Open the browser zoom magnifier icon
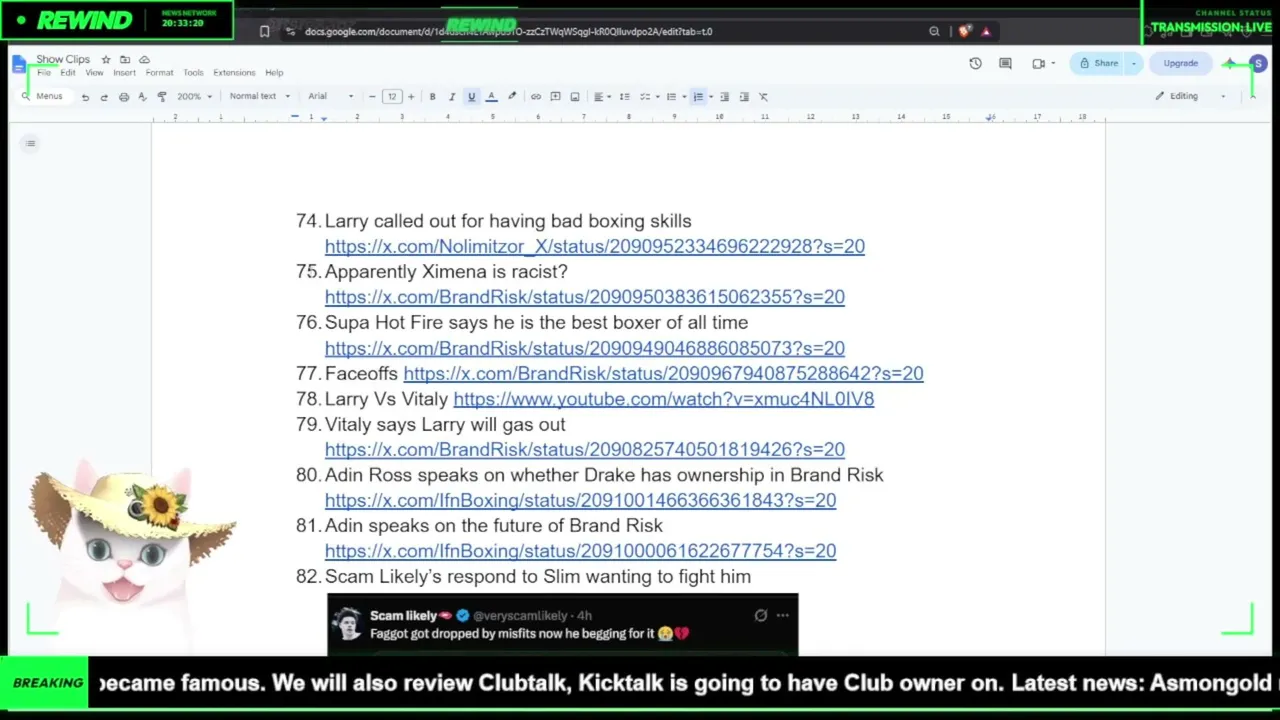 coord(934,32)
